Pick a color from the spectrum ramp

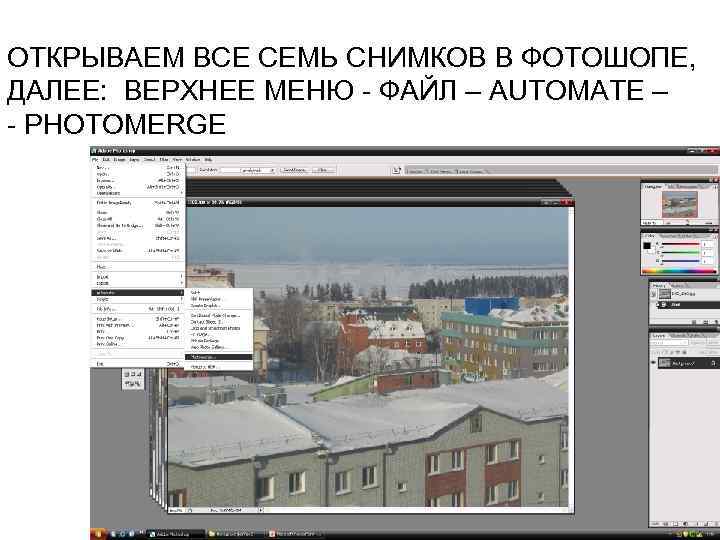click(679, 271)
